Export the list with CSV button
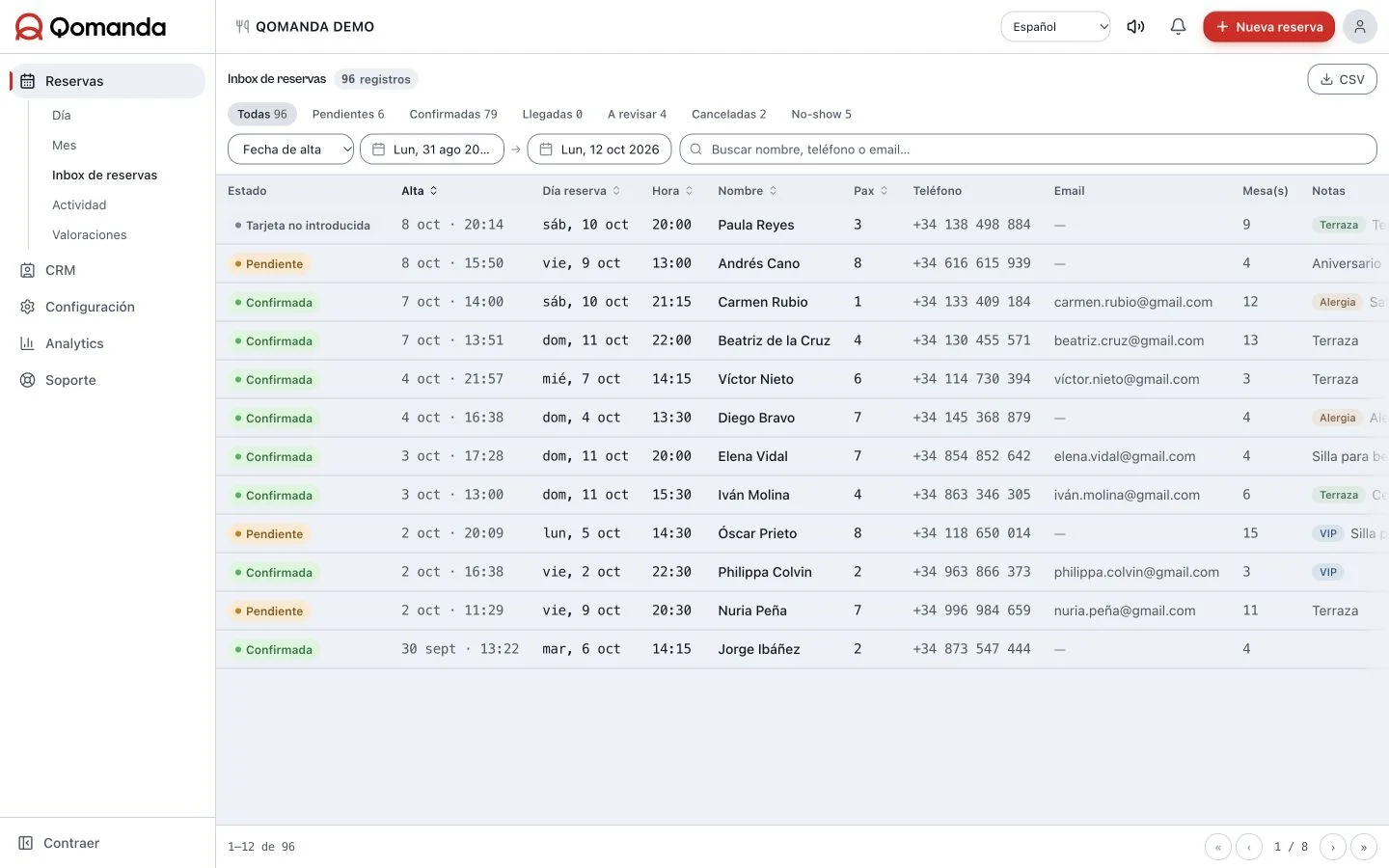This screenshot has width=1389, height=868. tap(1343, 79)
